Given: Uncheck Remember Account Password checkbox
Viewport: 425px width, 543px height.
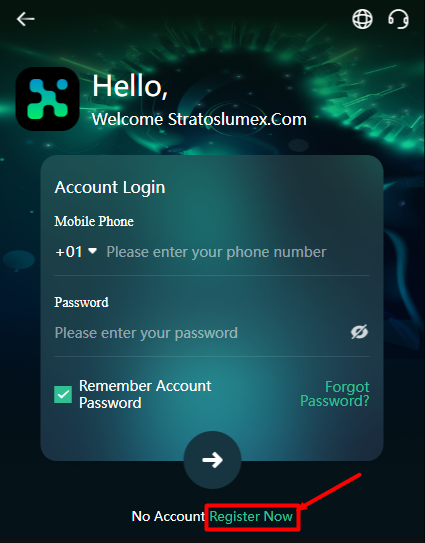Looking at the screenshot, I should click(x=63, y=395).
